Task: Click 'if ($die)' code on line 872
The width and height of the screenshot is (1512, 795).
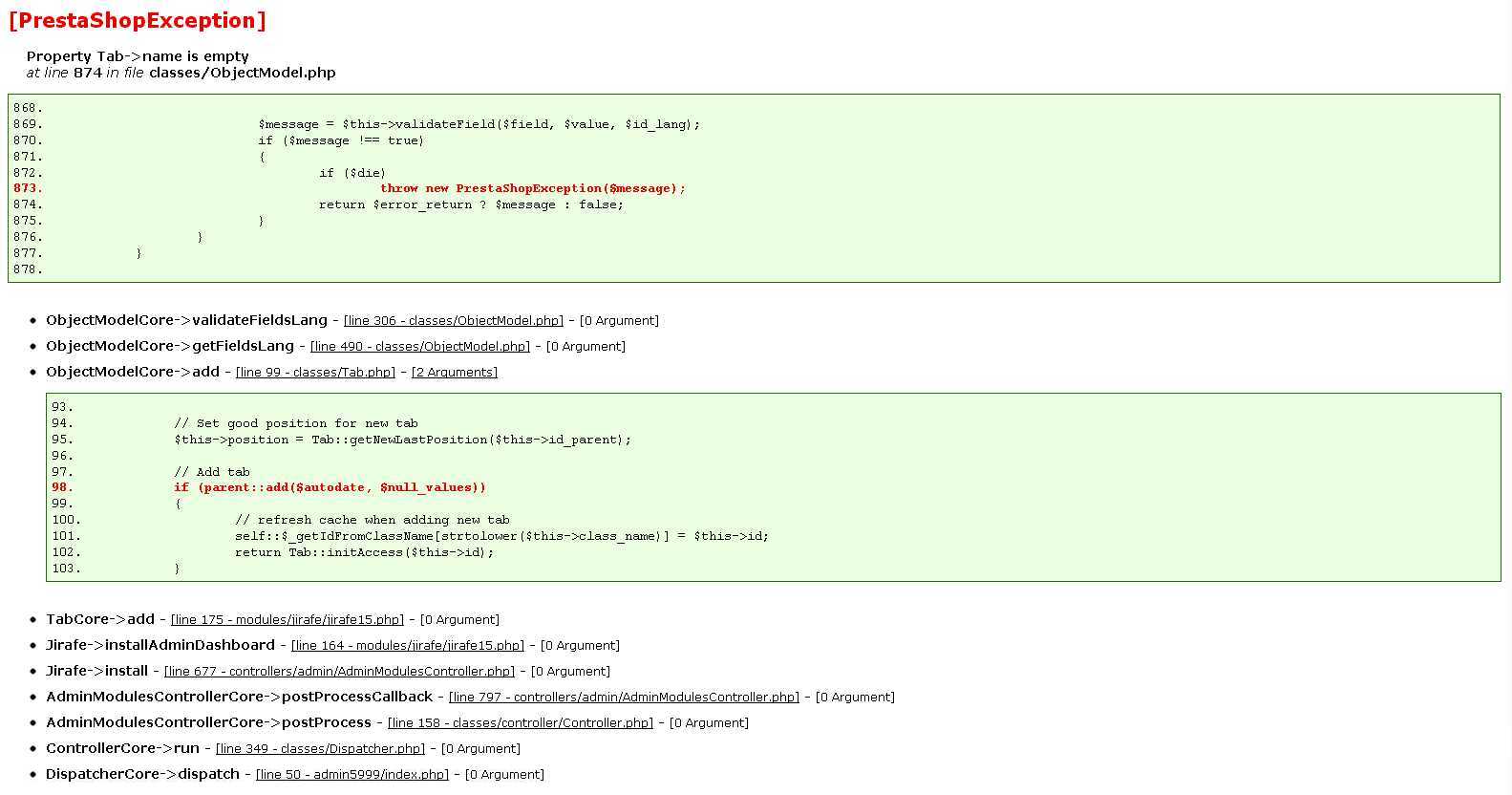Action: coord(352,173)
